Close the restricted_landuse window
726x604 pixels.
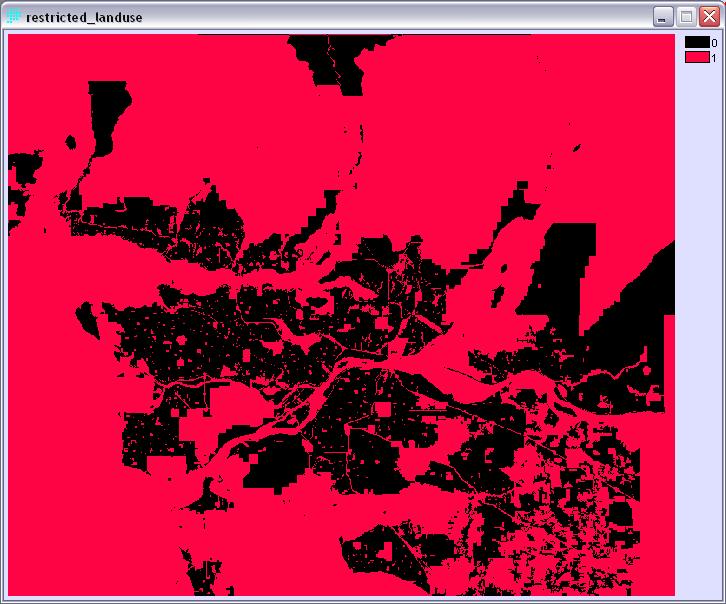(709, 17)
